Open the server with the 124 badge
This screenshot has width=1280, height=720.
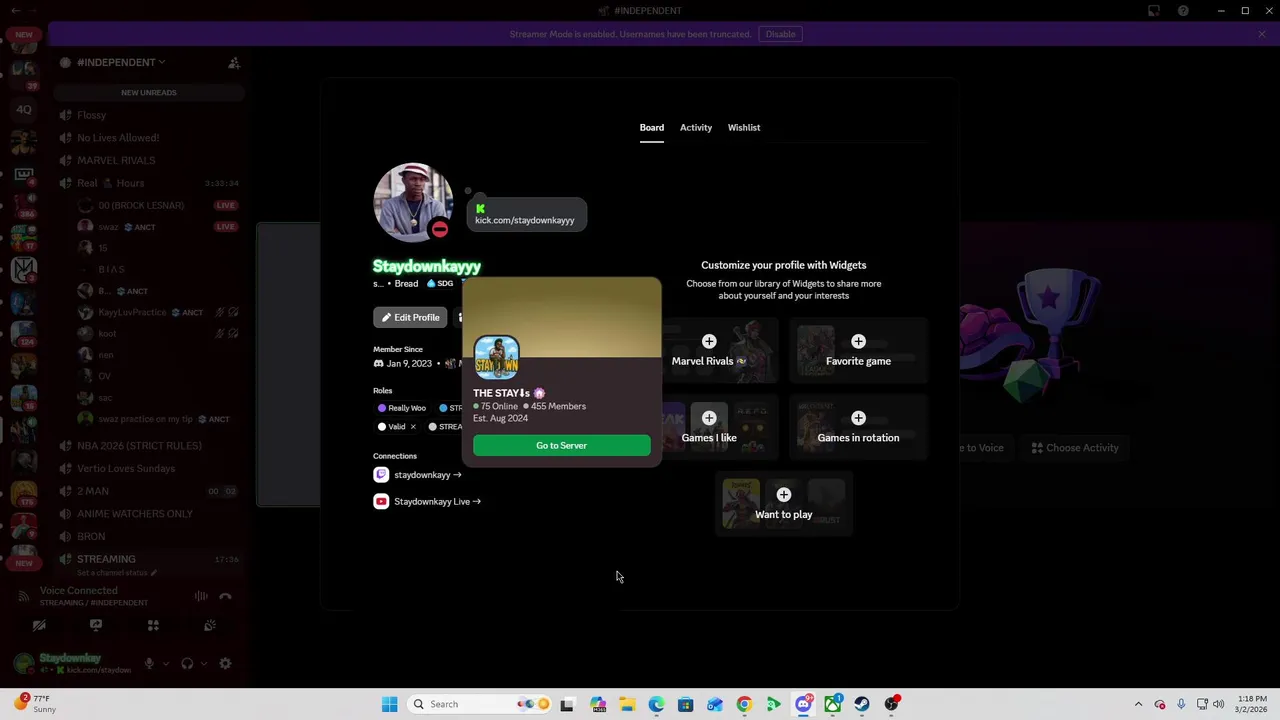click(x=24, y=333)
